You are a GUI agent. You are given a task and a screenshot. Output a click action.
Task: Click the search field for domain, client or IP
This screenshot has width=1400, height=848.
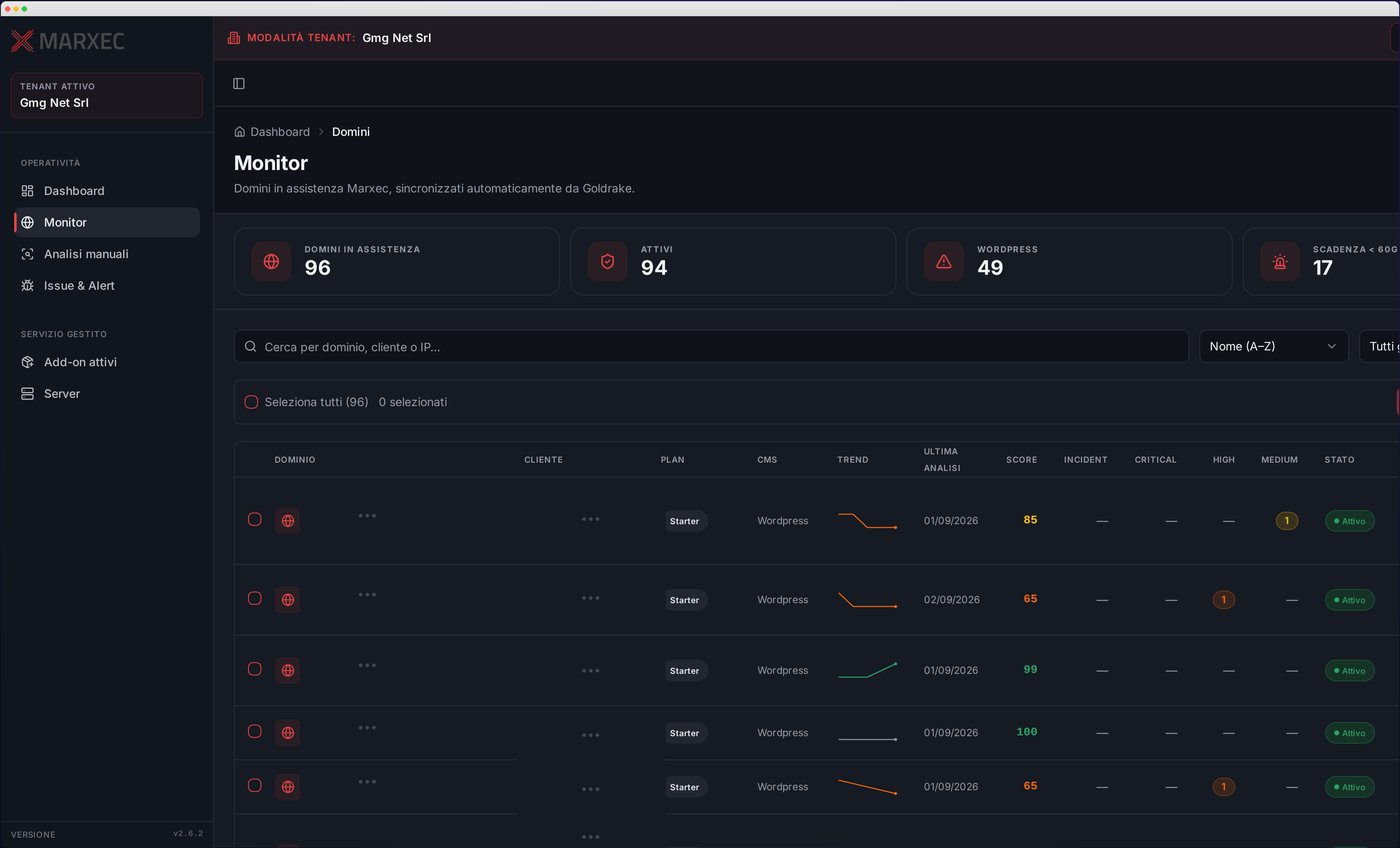pyautogui.click(x=711, y=347)
